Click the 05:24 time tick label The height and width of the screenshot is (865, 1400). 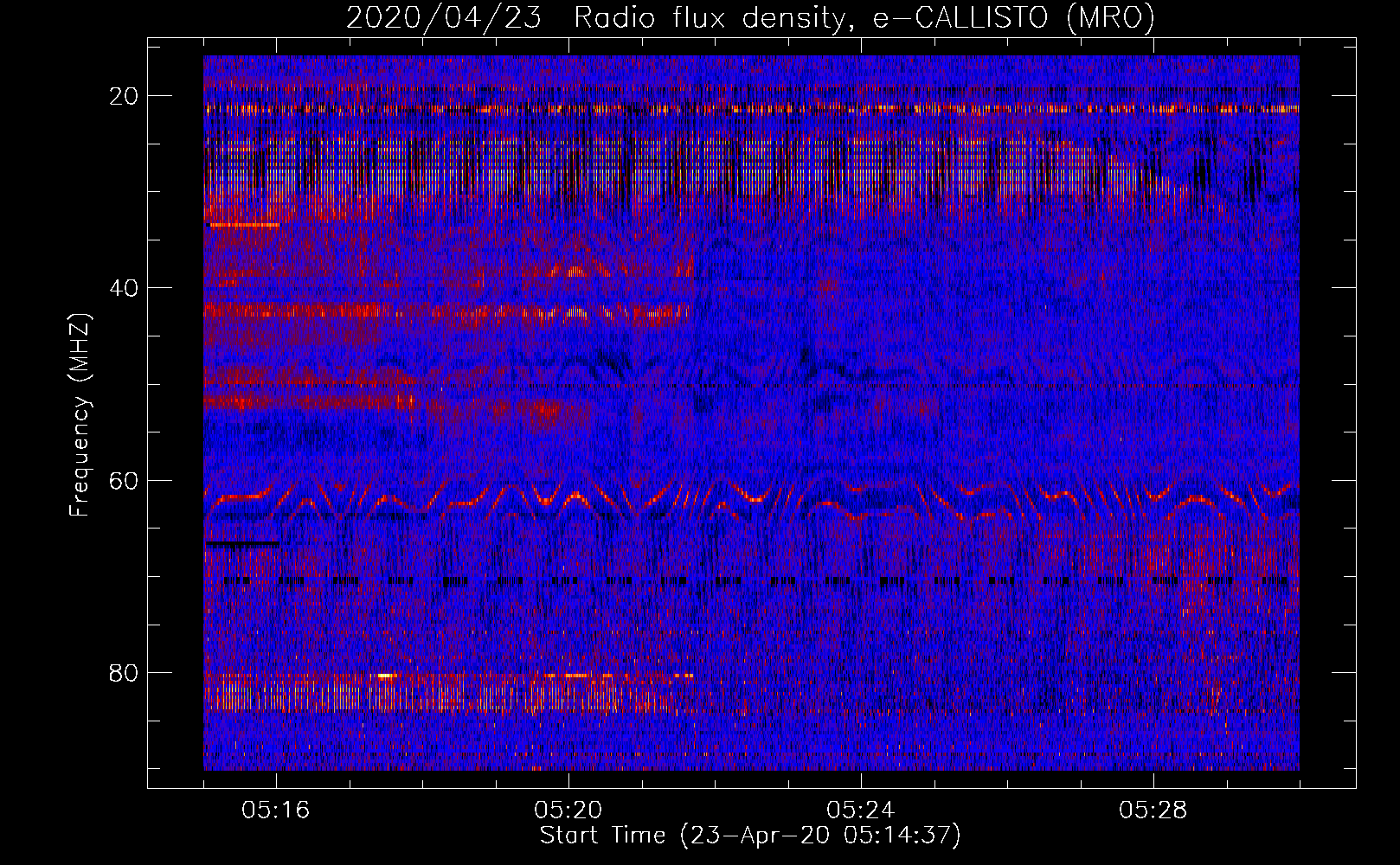861,811
